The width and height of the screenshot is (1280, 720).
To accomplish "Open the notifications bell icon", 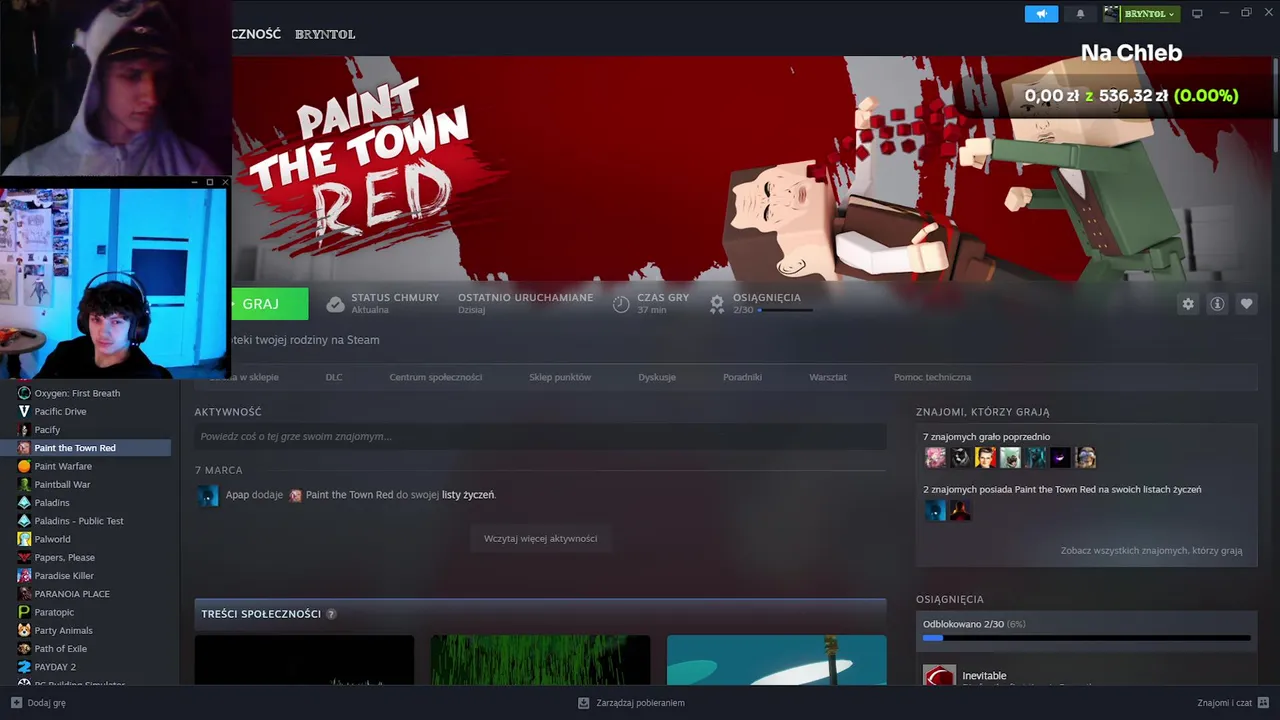I will pyautogui.click(x=1080, y=14).
